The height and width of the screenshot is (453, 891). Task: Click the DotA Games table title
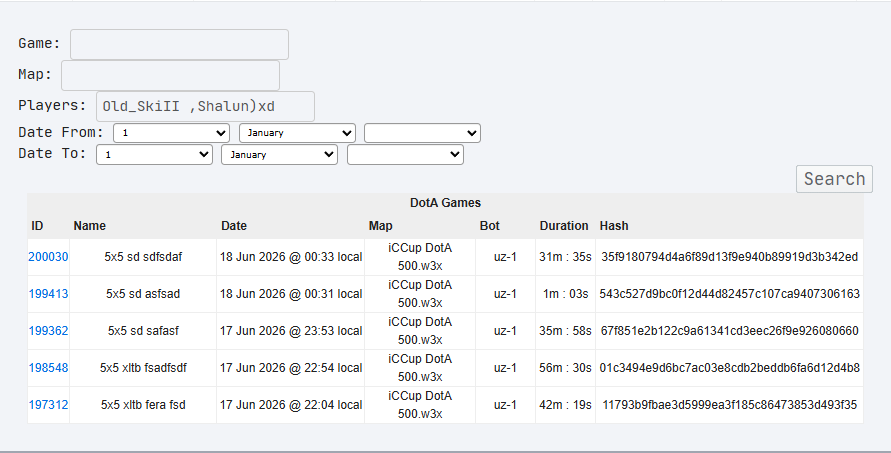446,203
